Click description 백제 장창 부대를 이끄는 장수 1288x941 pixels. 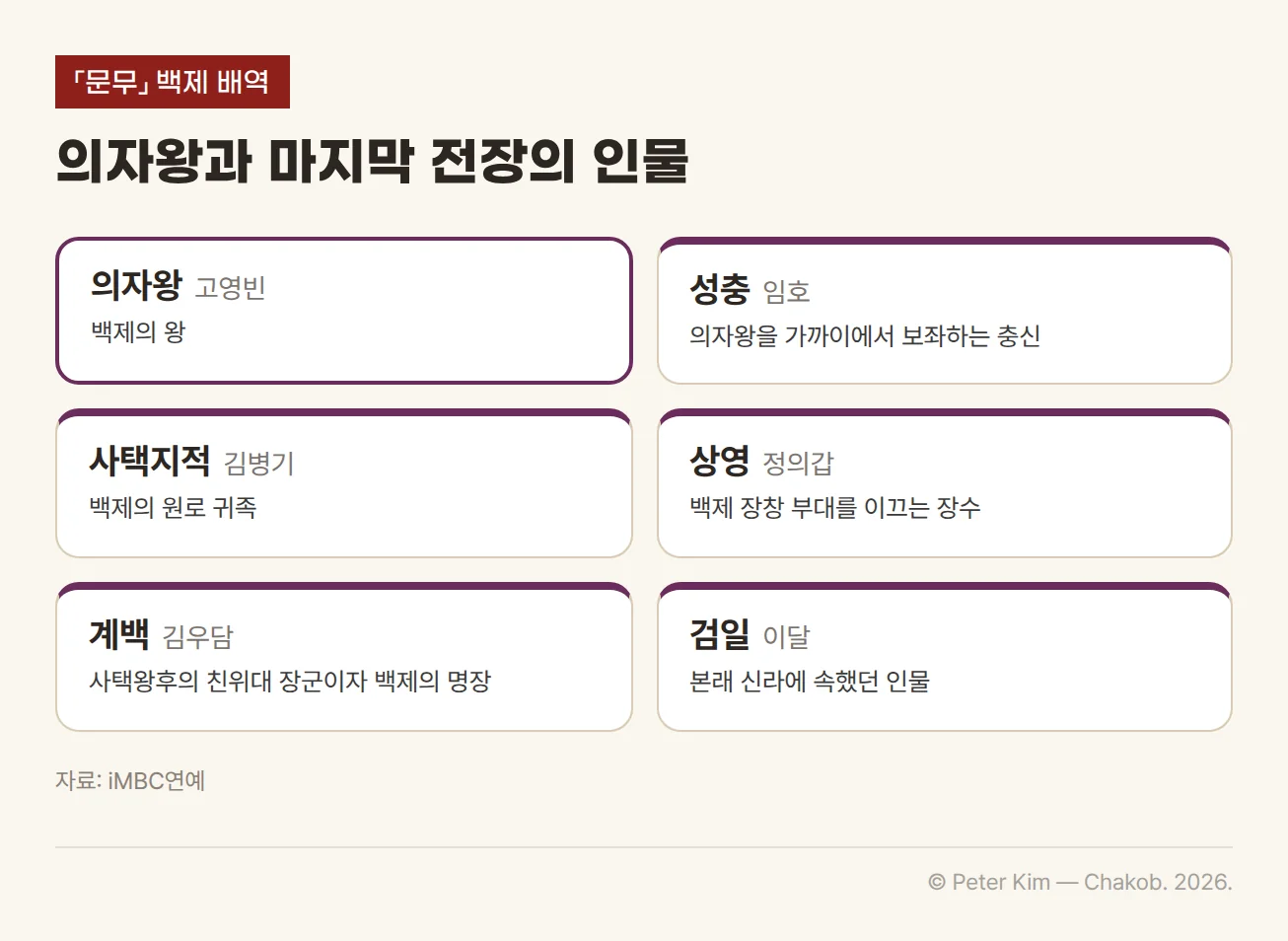click(x=835, y=508)
